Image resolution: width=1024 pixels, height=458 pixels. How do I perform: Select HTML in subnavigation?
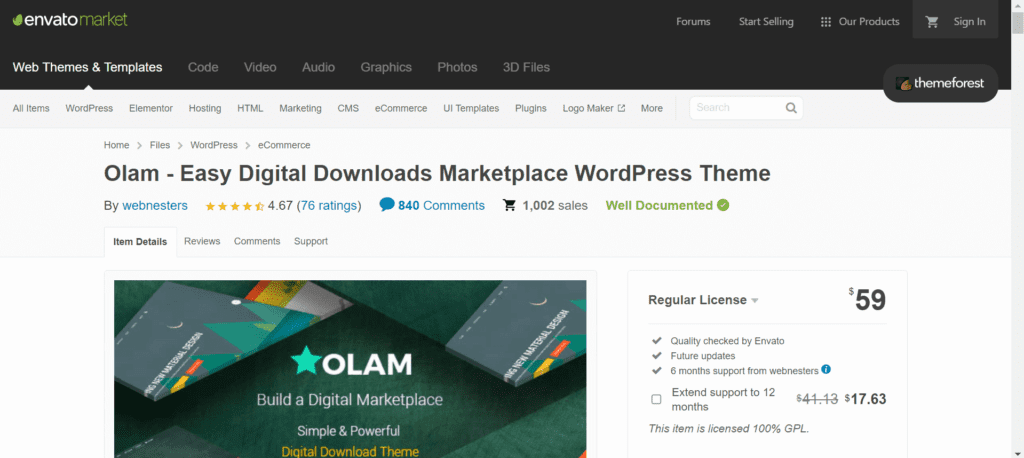(250, 108)
